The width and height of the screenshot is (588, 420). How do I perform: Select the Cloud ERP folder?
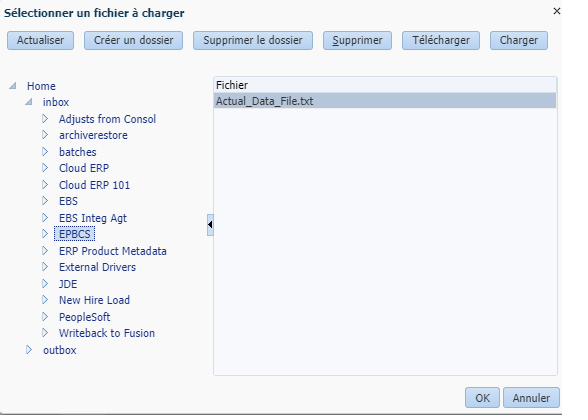84,168
